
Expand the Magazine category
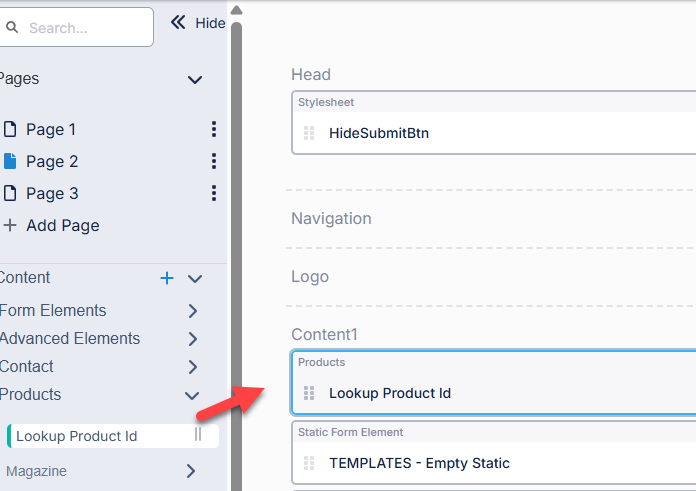tap(191, 471)
